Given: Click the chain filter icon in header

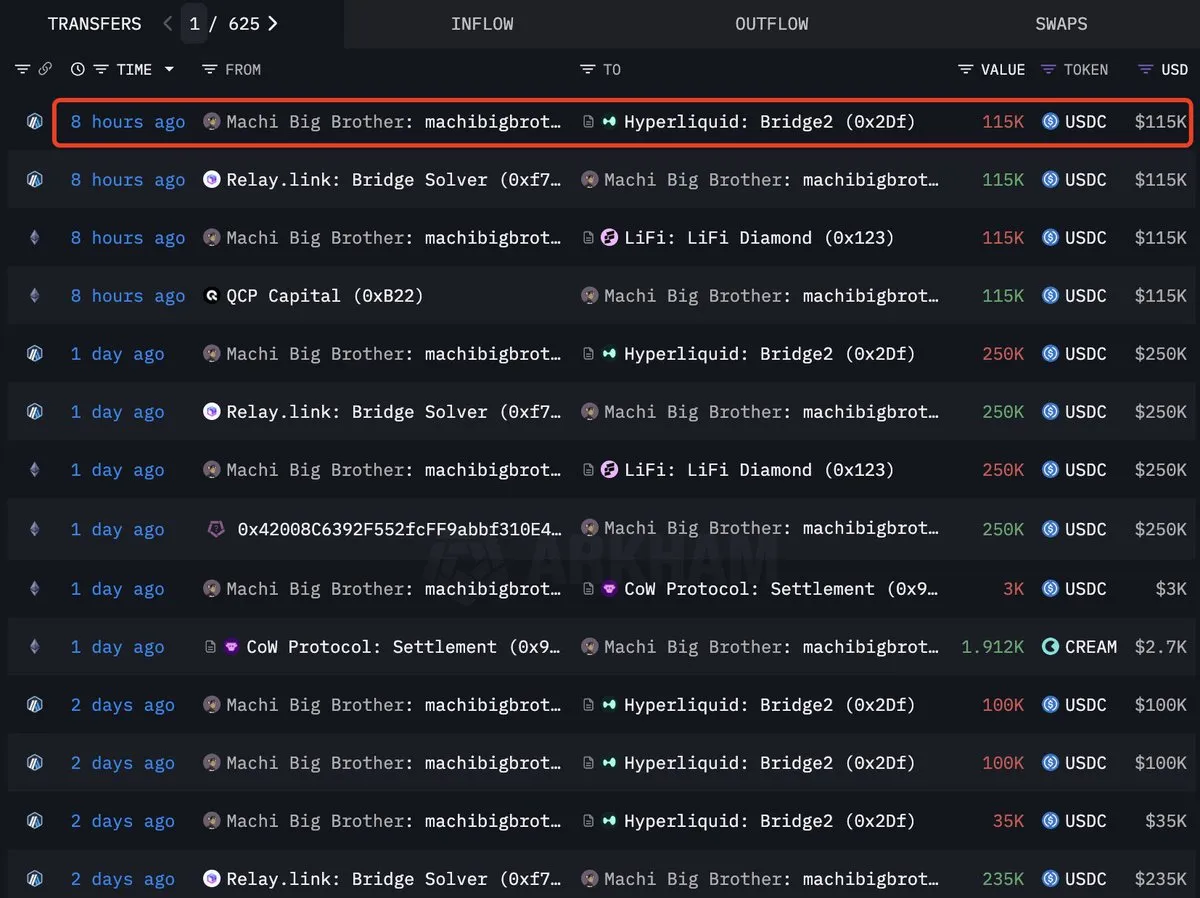Looking at the screenshot, I should click(x=22, y=69).
